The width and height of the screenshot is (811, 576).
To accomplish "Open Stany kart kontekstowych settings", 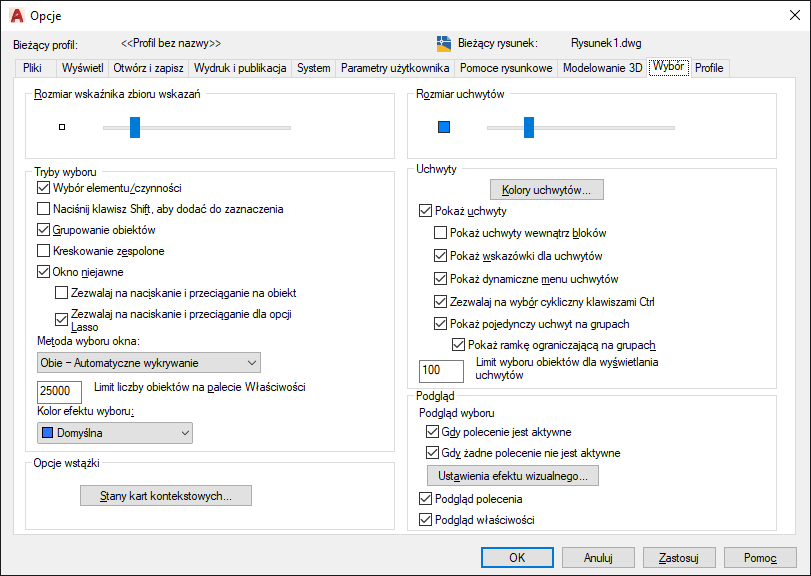I will coord(165,496).
